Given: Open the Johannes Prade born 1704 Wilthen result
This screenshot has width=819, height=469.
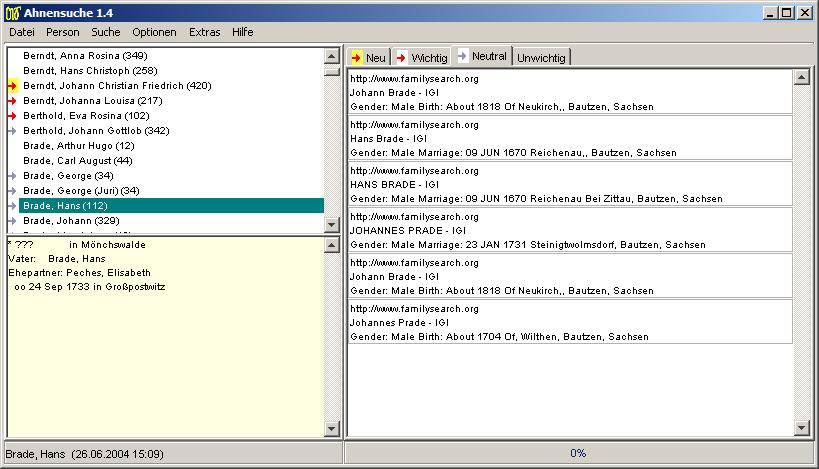Looking at the screenshot, I should coord(570,322).
